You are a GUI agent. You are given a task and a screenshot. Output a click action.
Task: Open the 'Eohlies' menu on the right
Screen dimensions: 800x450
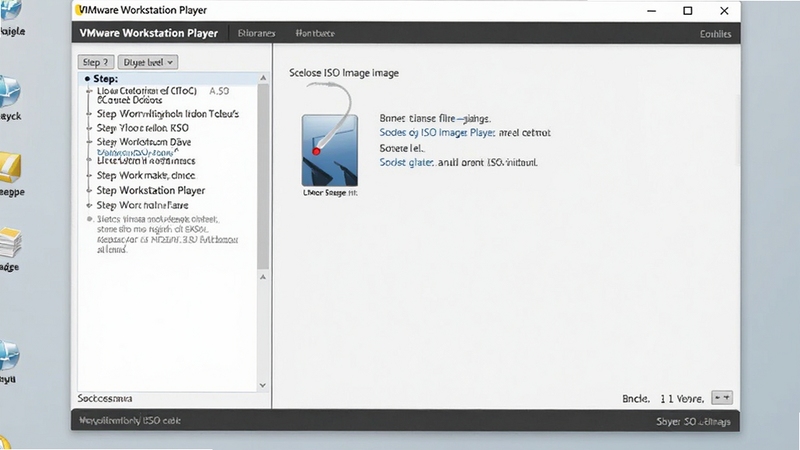715,34
